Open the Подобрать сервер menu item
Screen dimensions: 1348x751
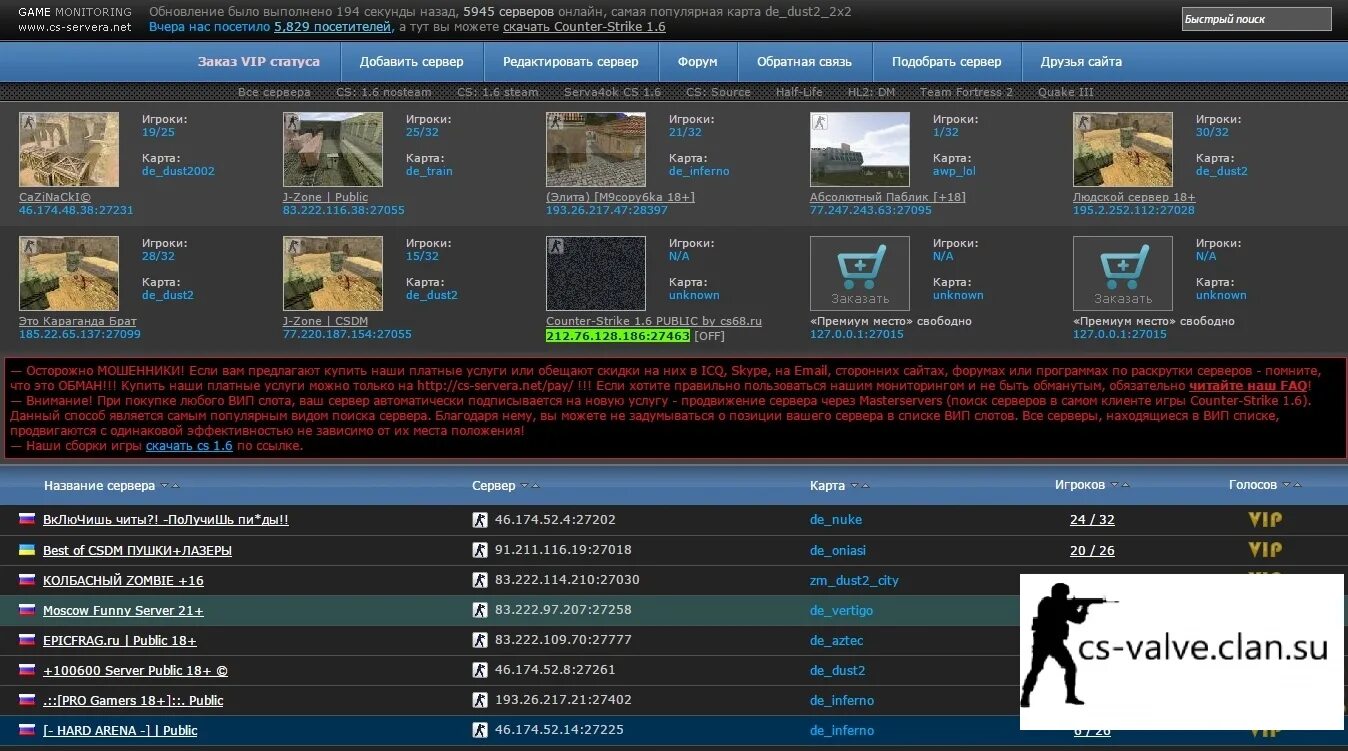947,62
